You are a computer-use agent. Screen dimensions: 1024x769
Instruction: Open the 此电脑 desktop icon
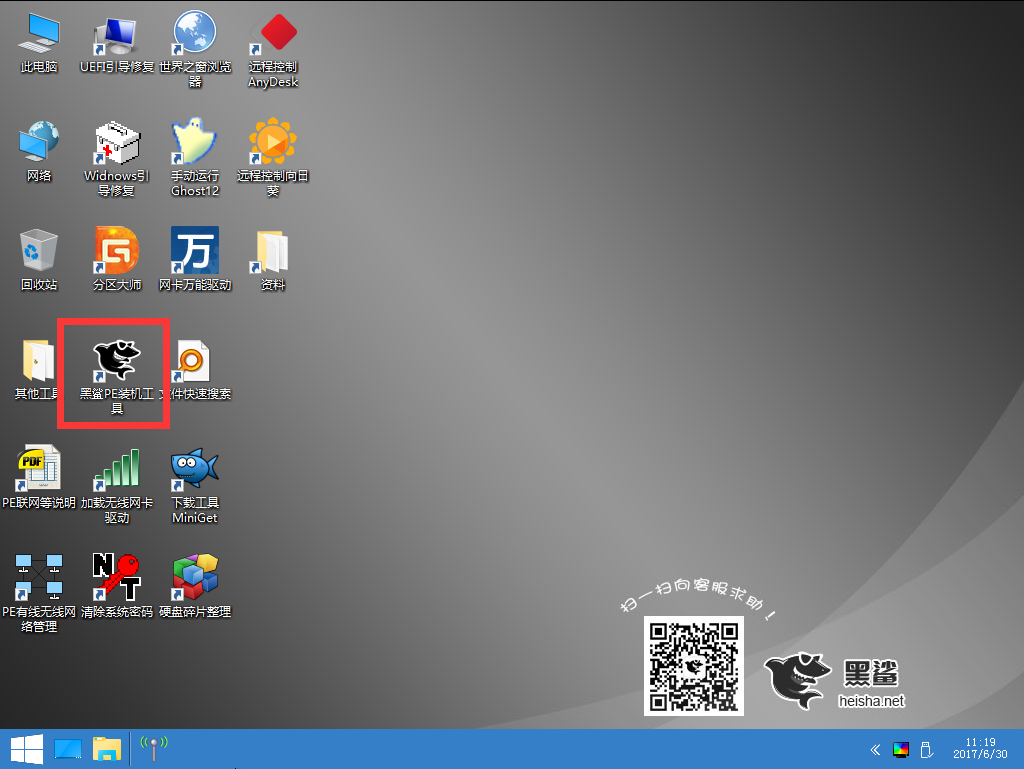point(39,43)
